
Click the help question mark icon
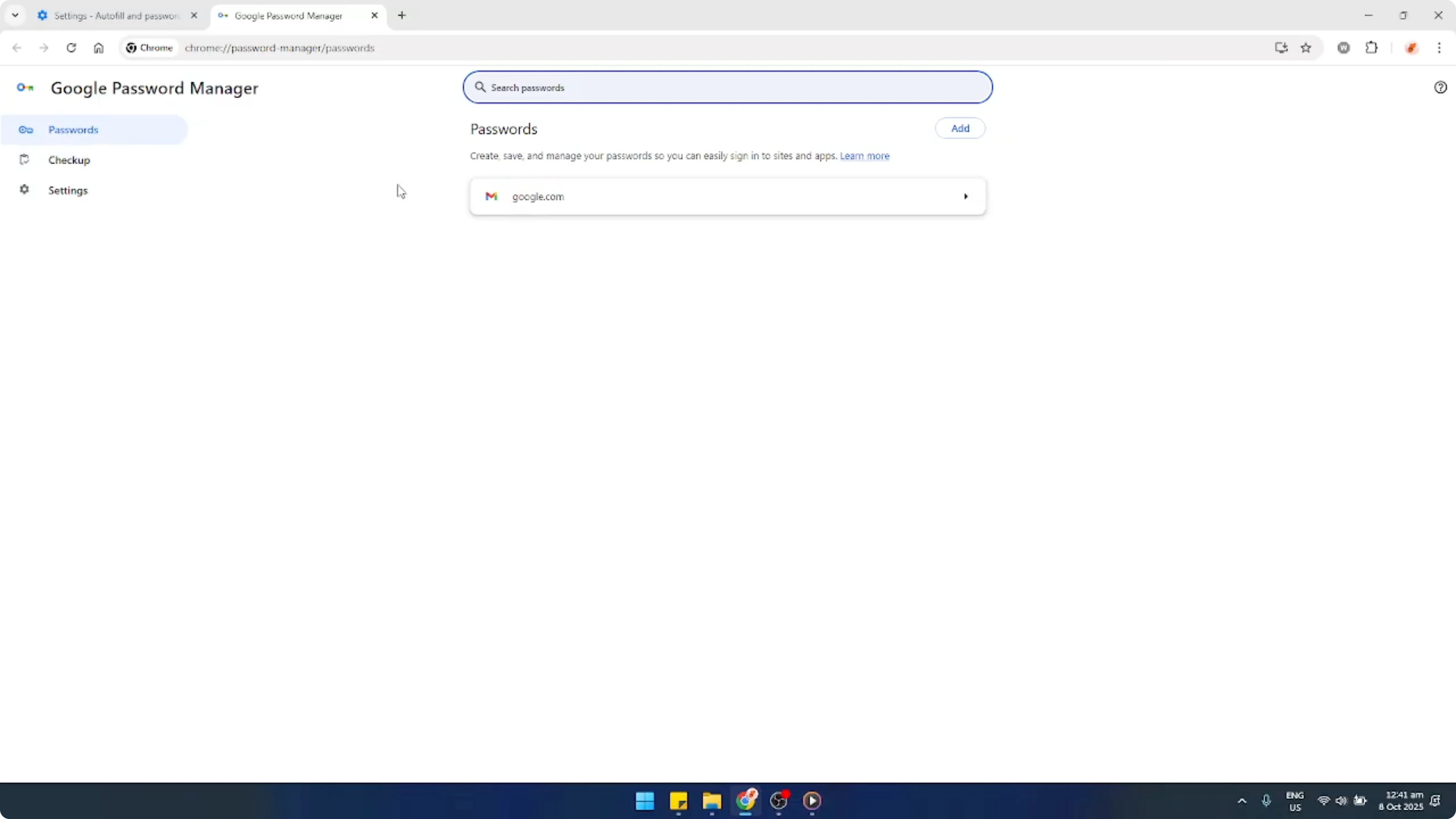tap(1440, 87)
